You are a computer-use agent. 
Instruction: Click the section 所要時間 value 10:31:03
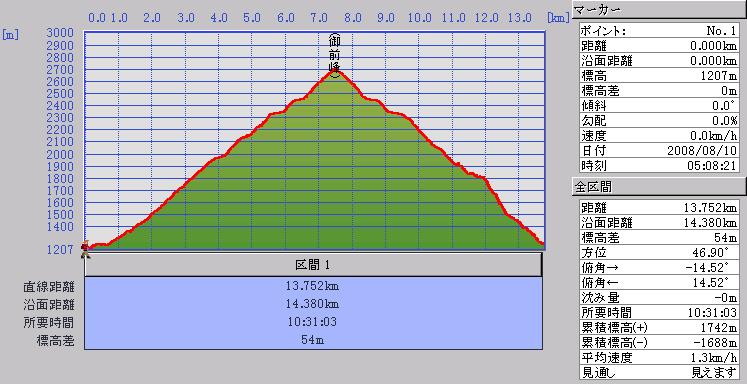pos(312,322)
